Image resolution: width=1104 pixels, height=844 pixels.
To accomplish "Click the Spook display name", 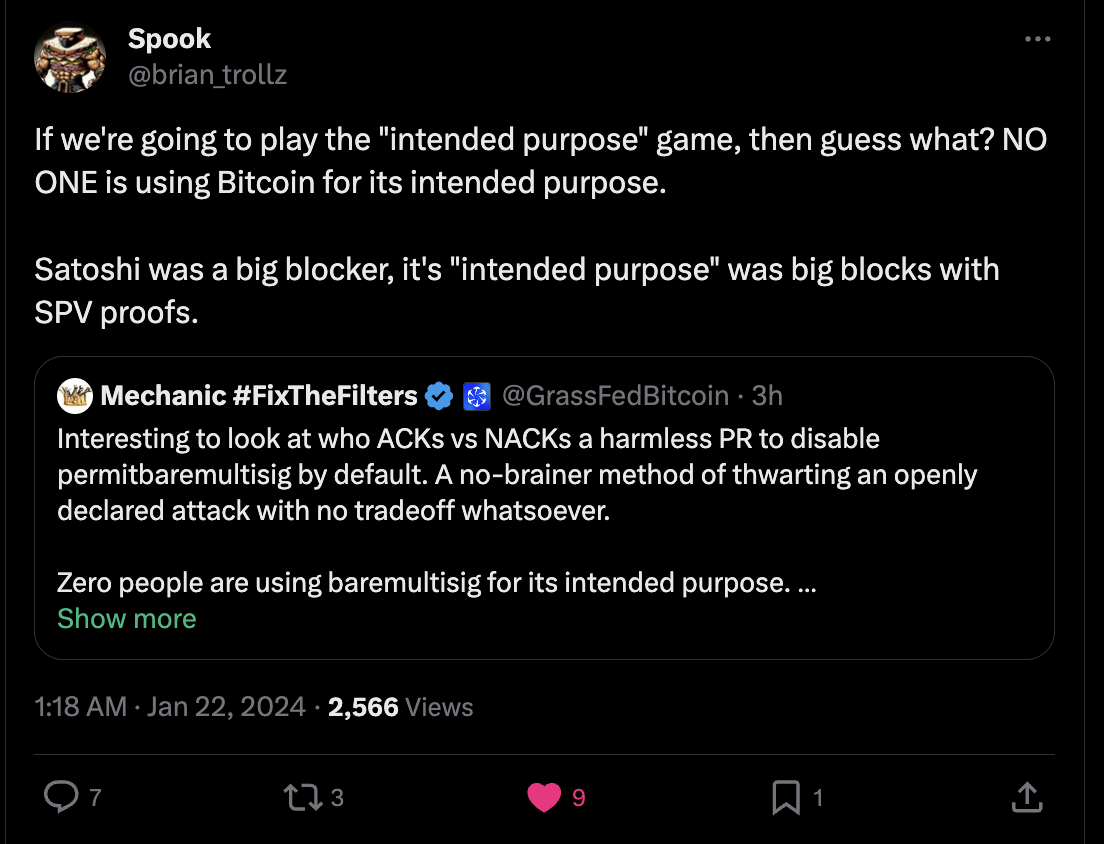I will click(x=169, y=39).
